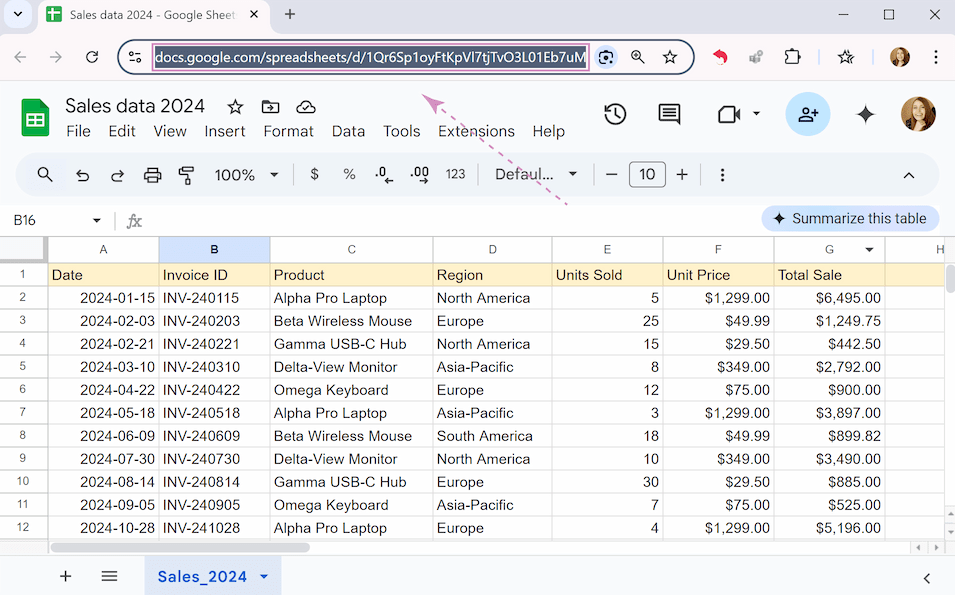This screenshot has width=955, height=595.
Task: Open the Tools menu
Action: [x=401, y=132]
